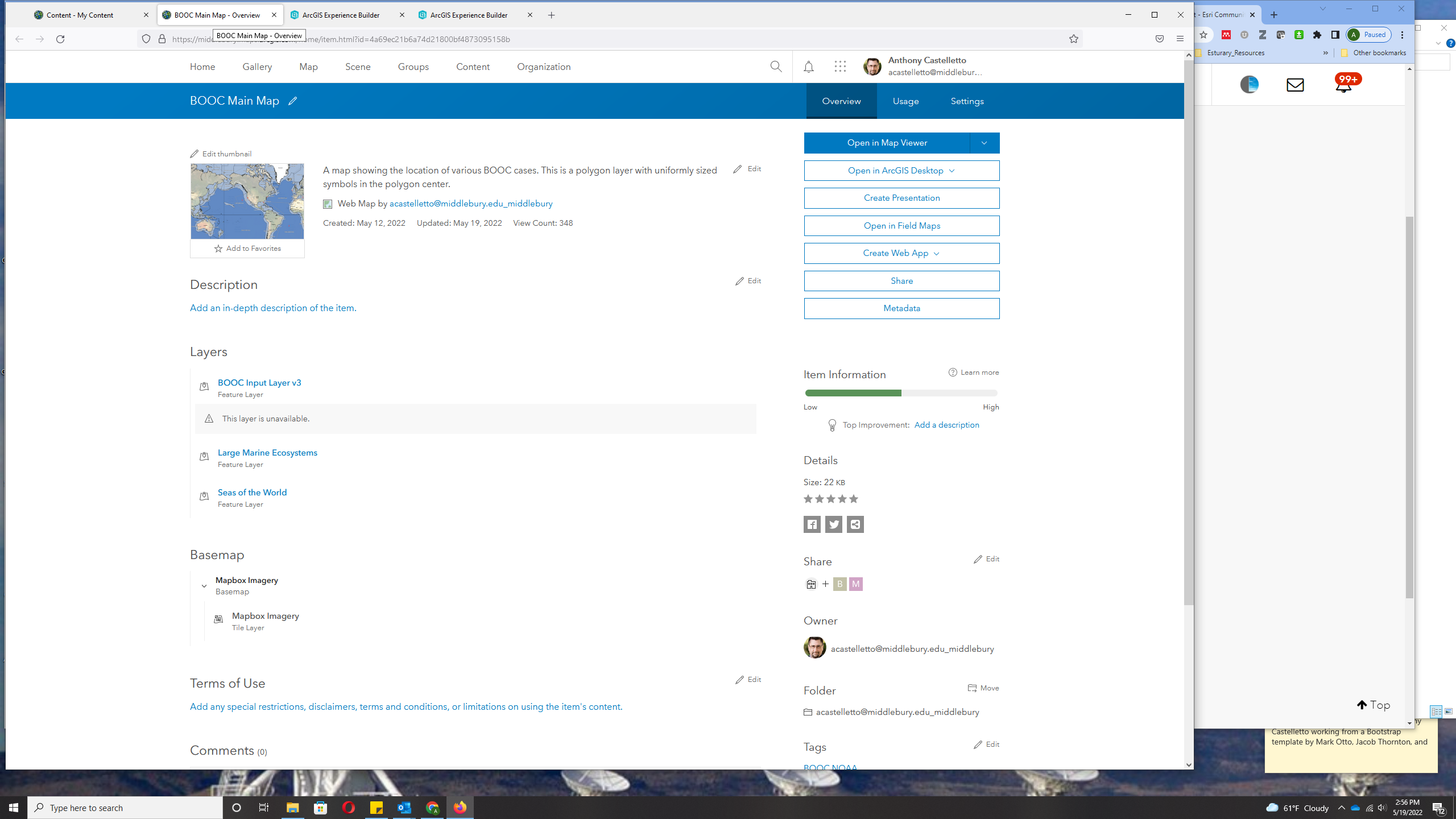The image size is (1456, 819).
Task: Expand the Open in Map Viewer dropdown arrow
Action: (x=985, y=143)
